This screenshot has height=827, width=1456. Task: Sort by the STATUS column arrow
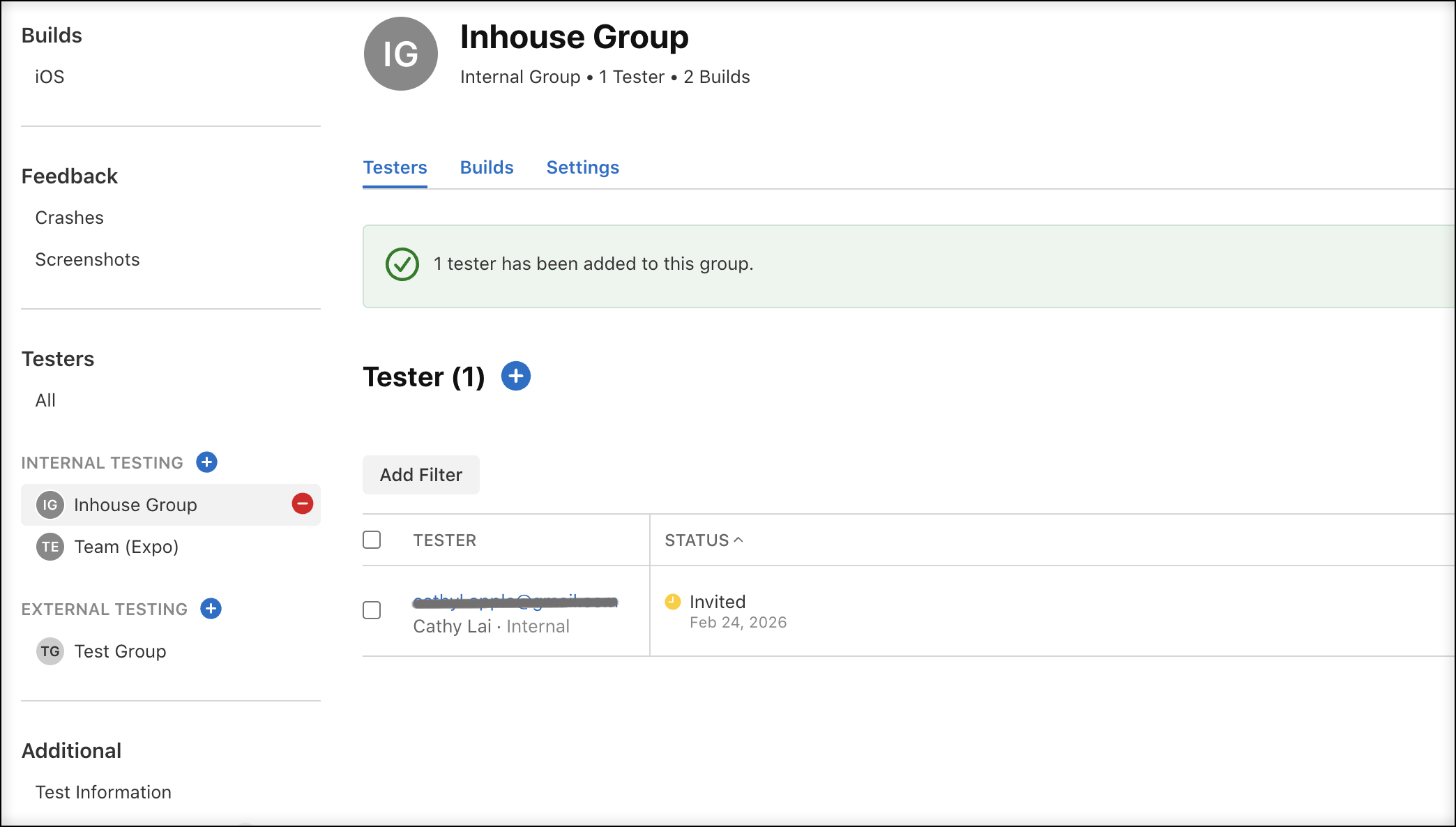[x=738, y=540]
